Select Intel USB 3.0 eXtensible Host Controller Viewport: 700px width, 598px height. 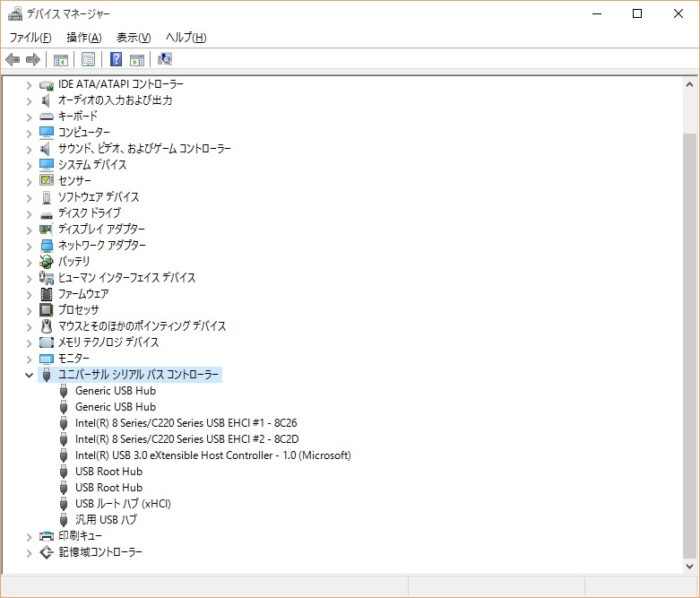(213, 455)
